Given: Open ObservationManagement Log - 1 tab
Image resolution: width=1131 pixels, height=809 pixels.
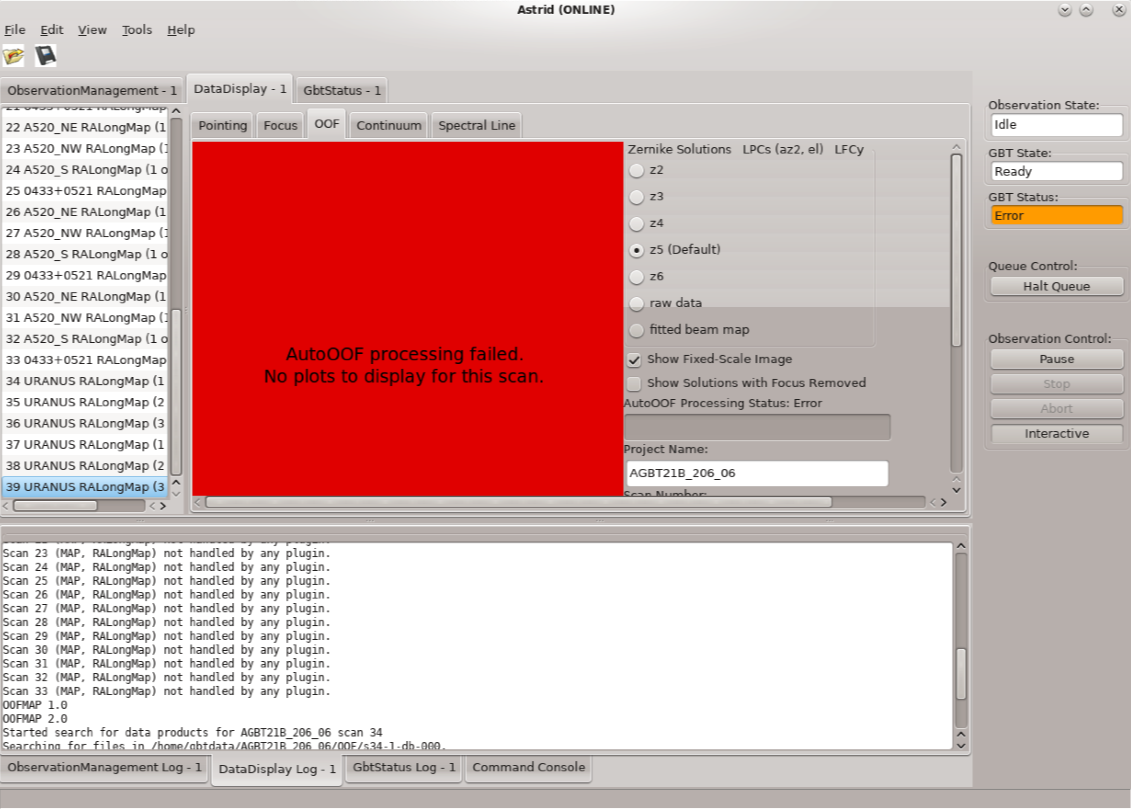Looking at the screenshot, I should [x=105, y=767].
